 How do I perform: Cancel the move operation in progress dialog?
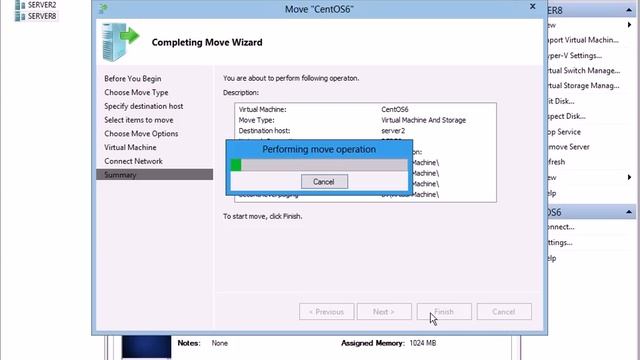(324, 182)
